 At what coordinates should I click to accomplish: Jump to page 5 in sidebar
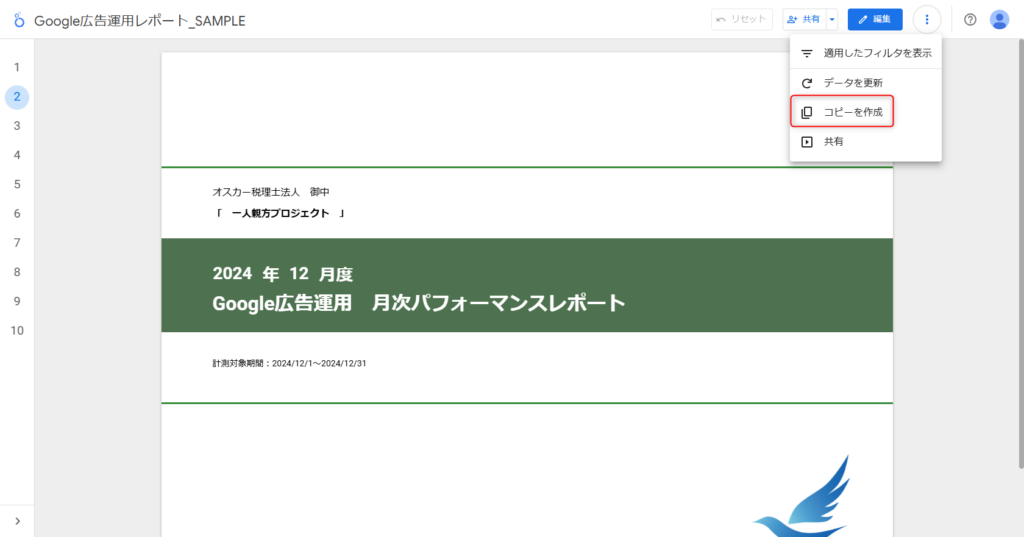coord(17,184)
